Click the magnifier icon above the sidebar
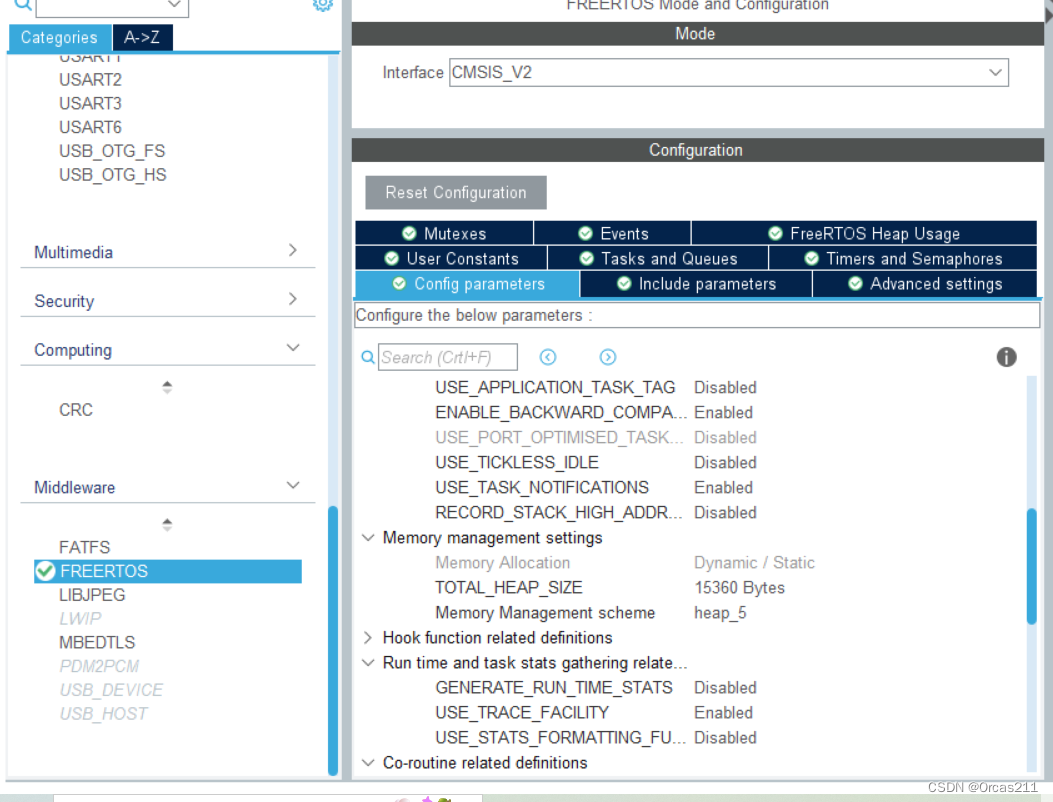The height and width of the screenshot is (802, 1053). pos(20,6)
